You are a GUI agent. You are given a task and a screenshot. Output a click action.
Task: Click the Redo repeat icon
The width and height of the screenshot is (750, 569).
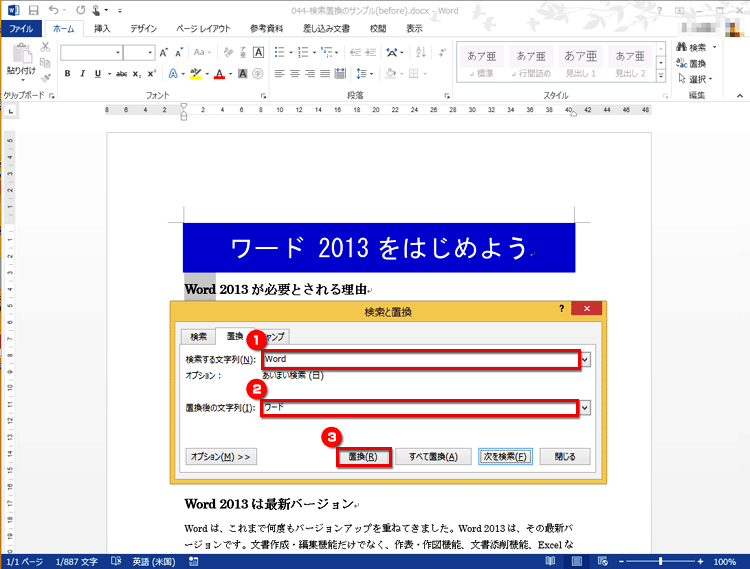click(80, 10)
